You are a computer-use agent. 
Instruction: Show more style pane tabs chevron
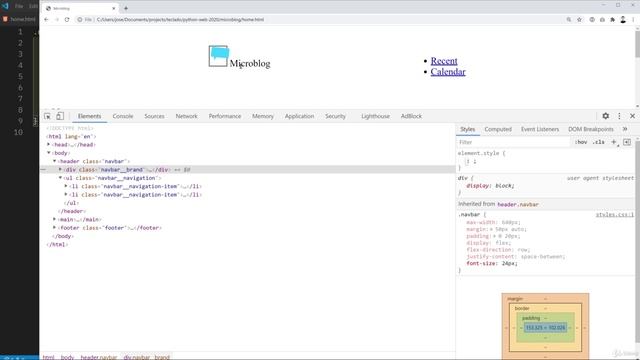tap(625, 129)
